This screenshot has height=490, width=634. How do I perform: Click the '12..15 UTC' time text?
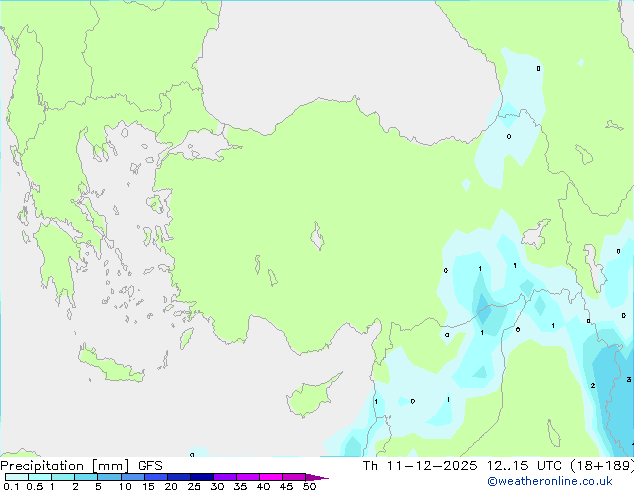pos(524,466)
